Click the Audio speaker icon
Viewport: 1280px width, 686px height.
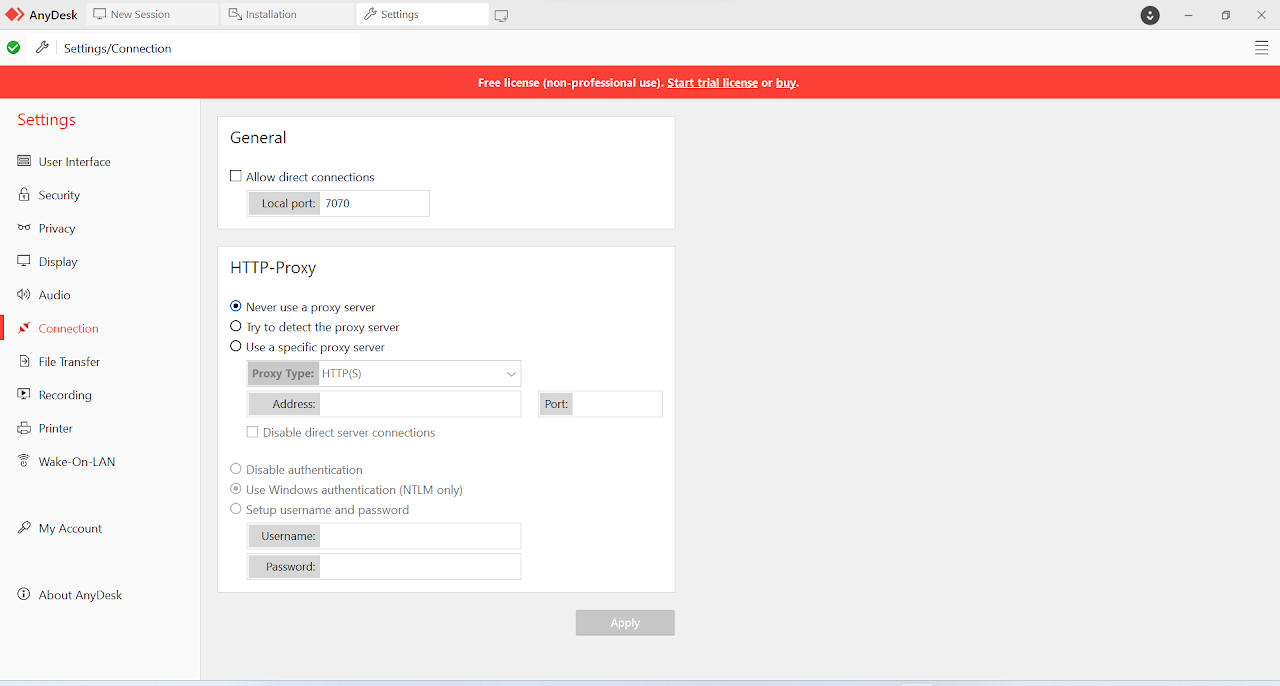(x=24, y=295)
